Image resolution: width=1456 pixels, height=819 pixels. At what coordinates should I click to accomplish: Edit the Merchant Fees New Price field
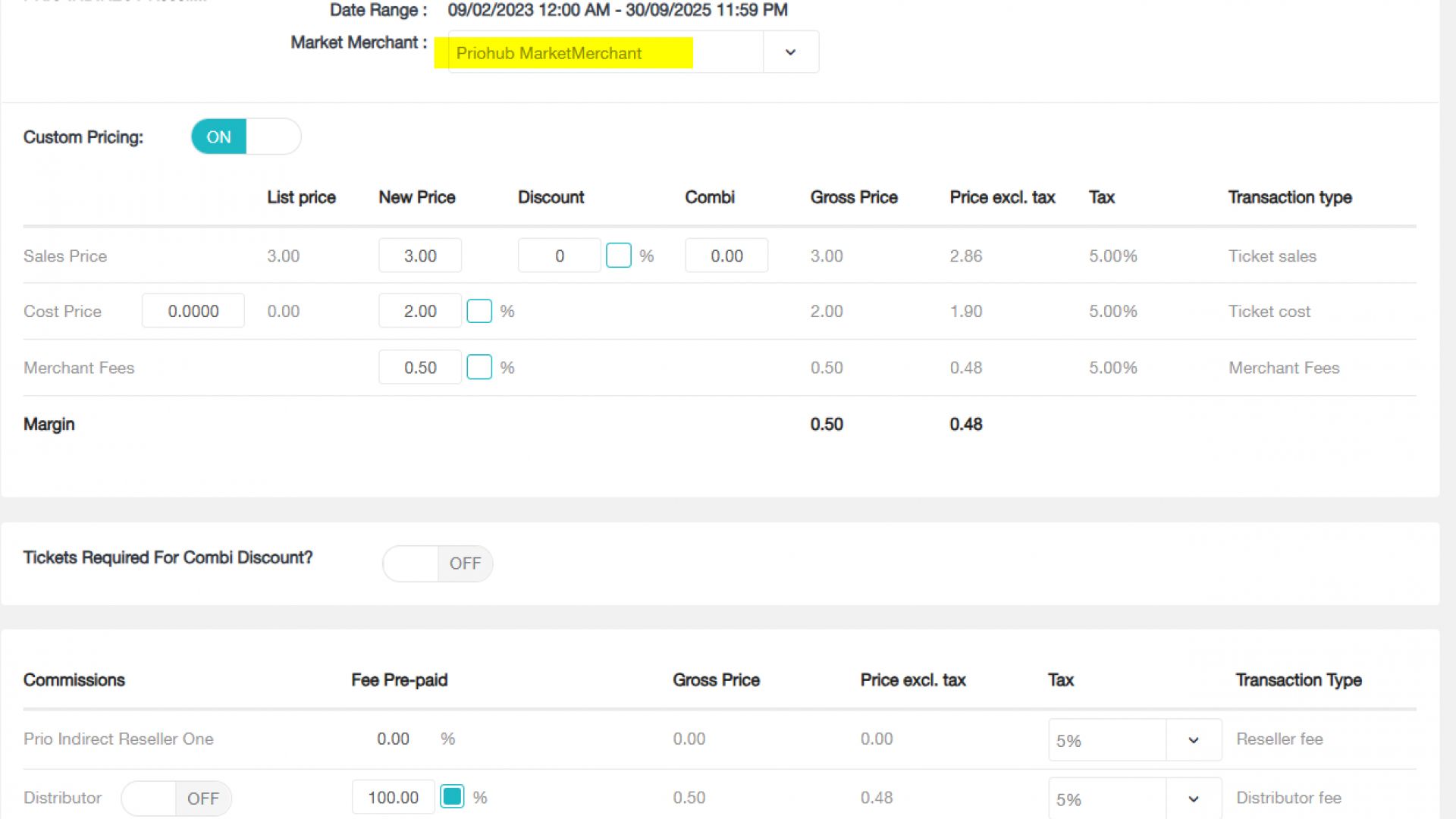pyautogui.click(x=419, y=367)
